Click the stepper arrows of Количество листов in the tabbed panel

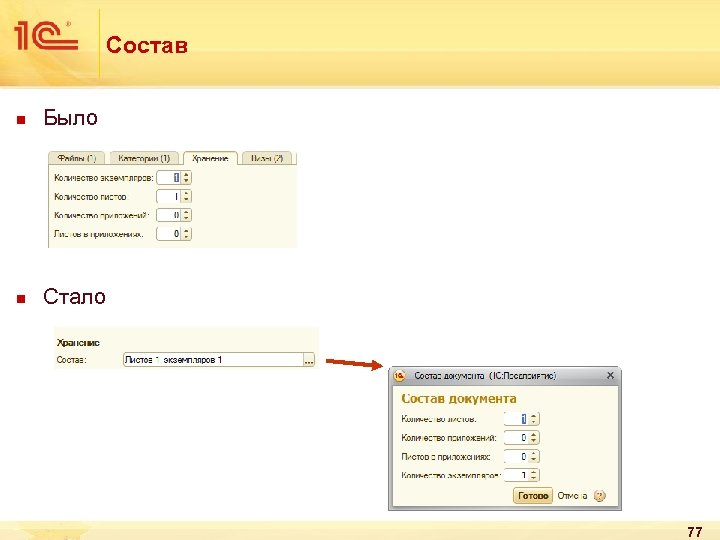pos(186,197)
